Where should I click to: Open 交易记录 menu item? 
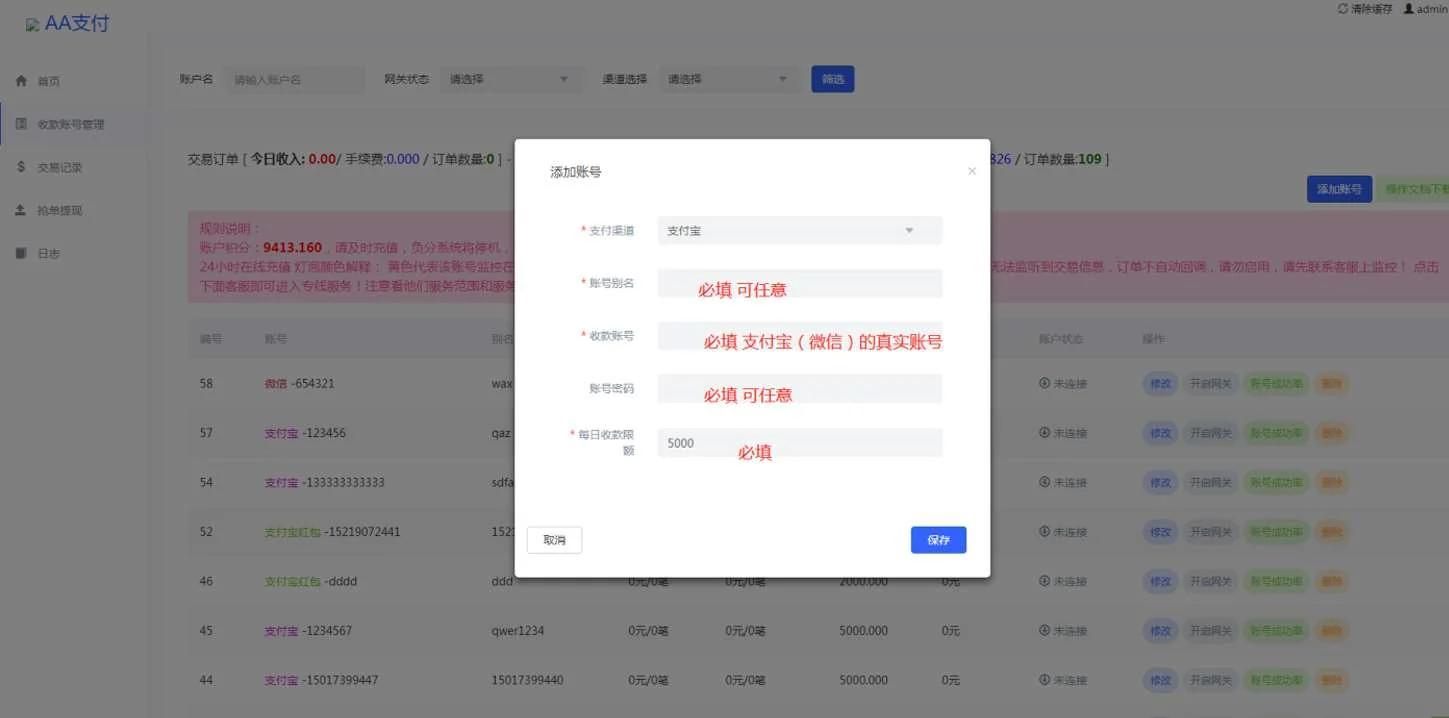pyautogui.click(x=60, y=168)
